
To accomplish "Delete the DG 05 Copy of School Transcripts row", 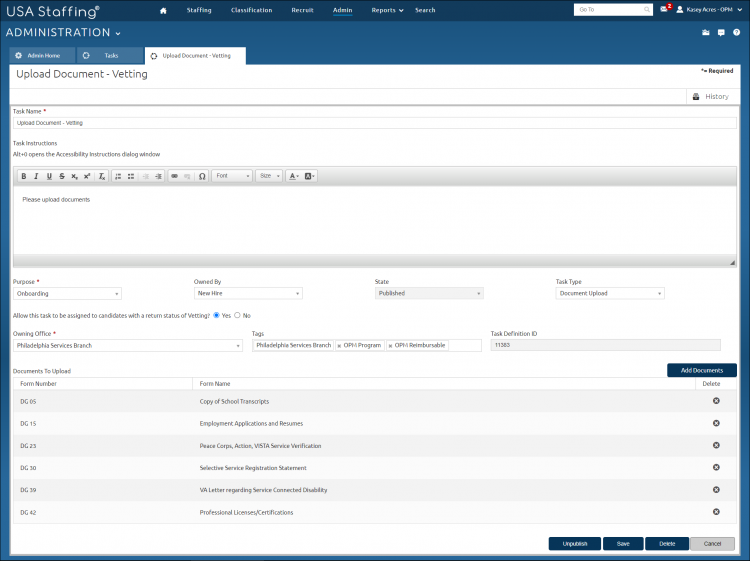I will [x=716, y=401].
